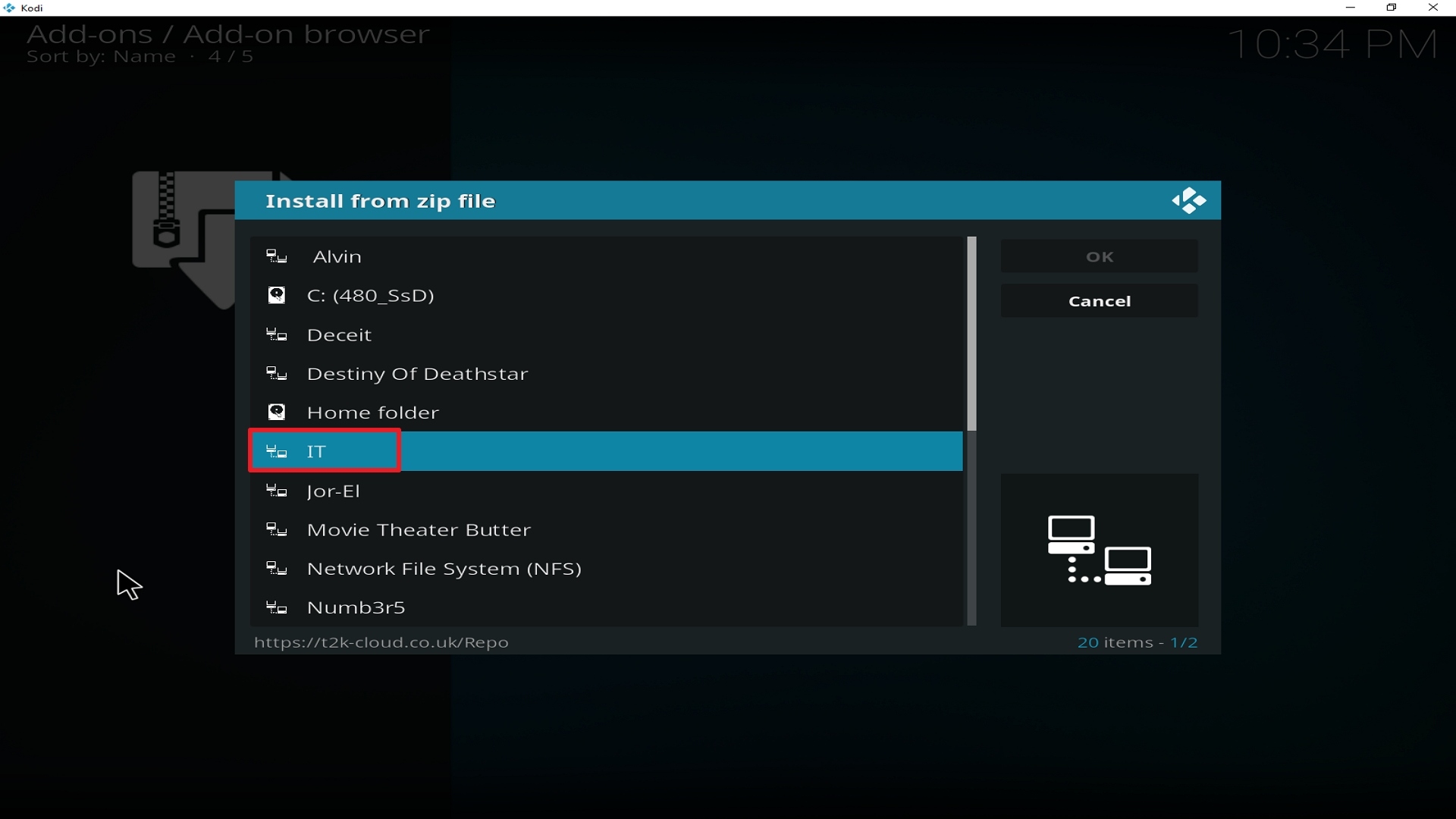The width and height of the screenshot is (1456, 819).
Task: Open Network File System (NFS) entry
Action: click(607, 569)
